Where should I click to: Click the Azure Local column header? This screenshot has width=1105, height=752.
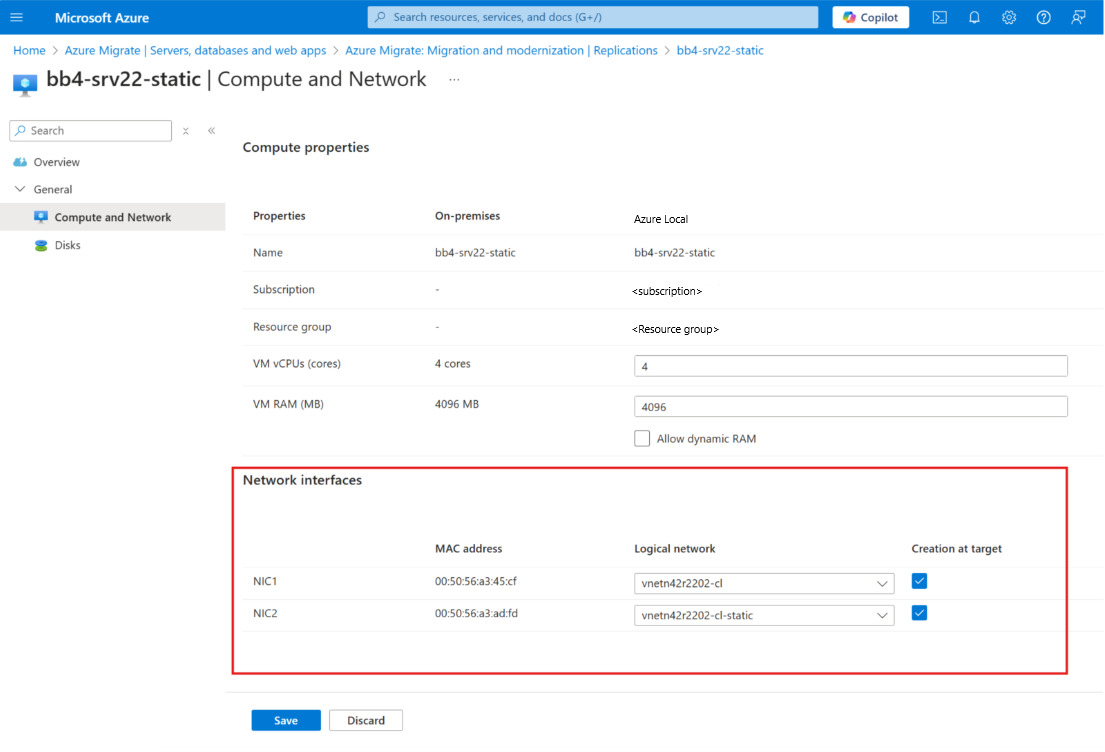pos(660,219)
